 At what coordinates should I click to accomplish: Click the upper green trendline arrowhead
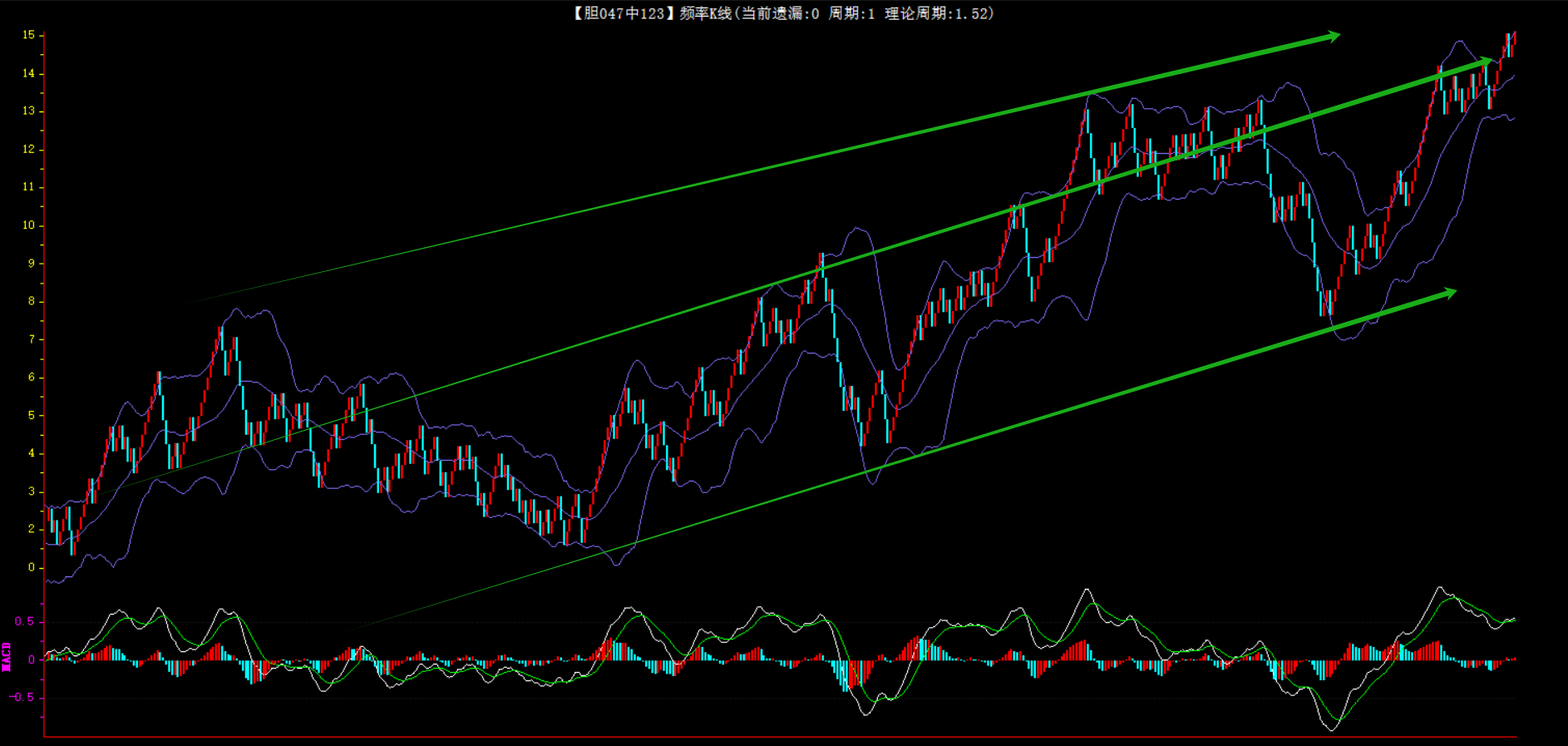pos(1333,36)
